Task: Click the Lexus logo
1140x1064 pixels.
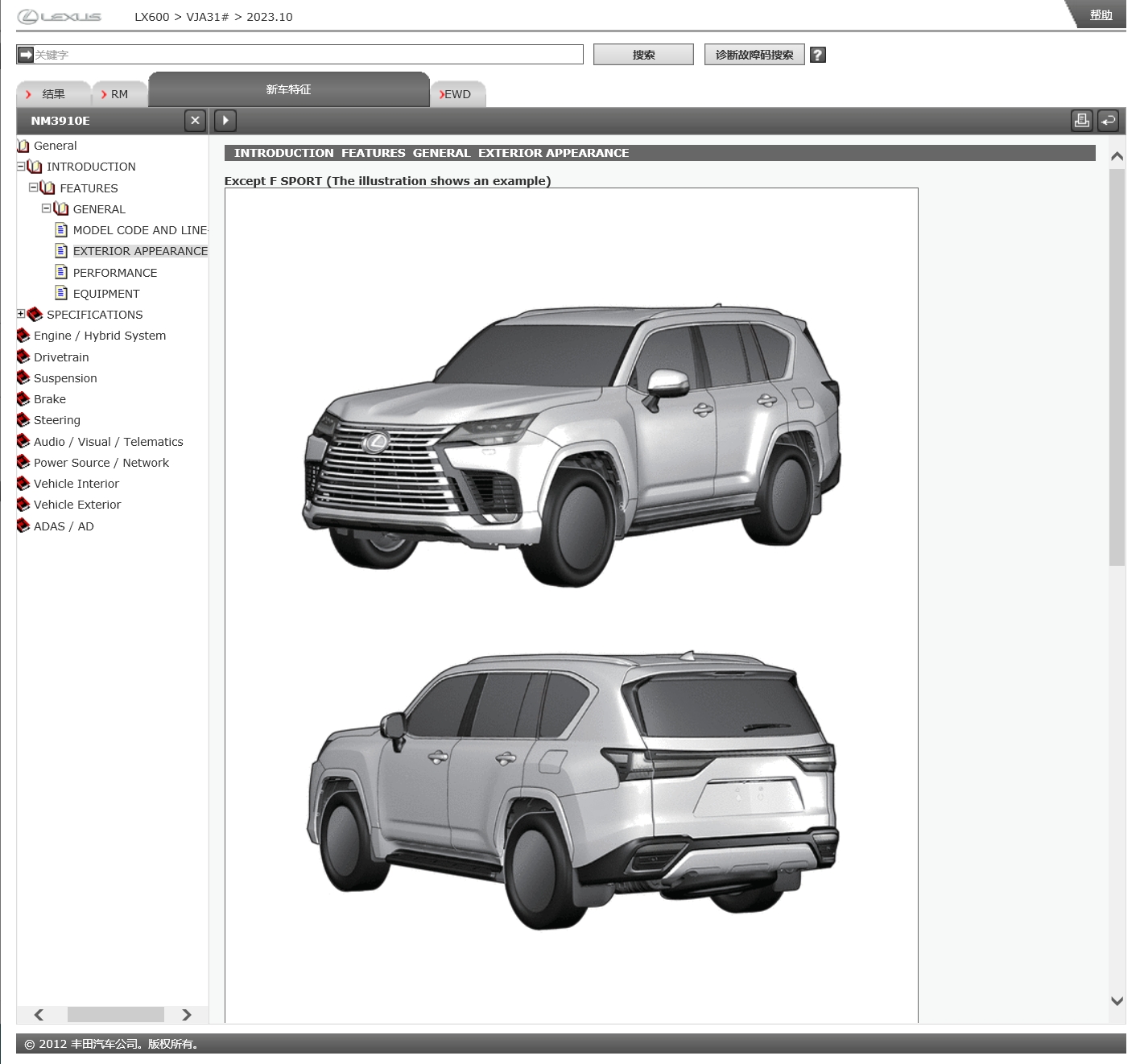Action: pyautogui.click(x=60, y=17)
